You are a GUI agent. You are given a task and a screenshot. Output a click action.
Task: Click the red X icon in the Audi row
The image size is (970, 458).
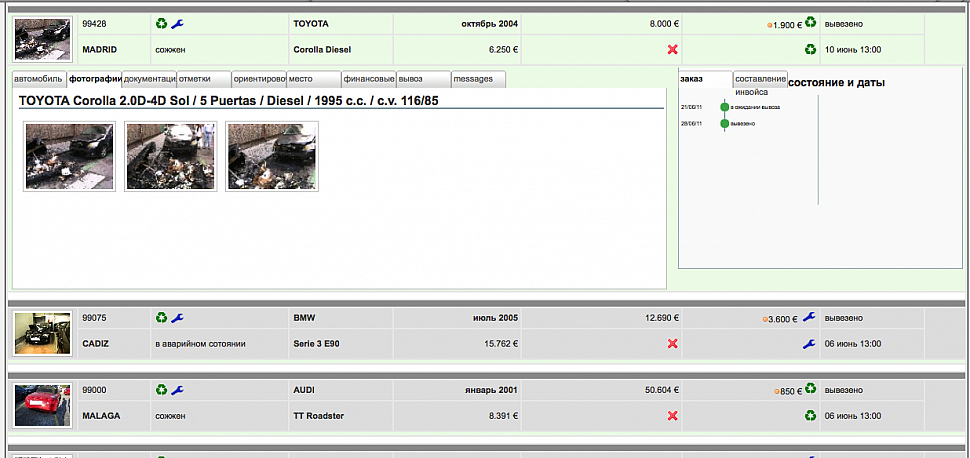tap(672, 416)
